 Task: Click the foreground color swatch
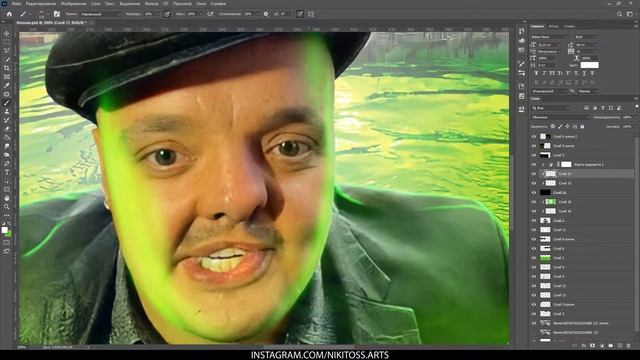(5, 230)
